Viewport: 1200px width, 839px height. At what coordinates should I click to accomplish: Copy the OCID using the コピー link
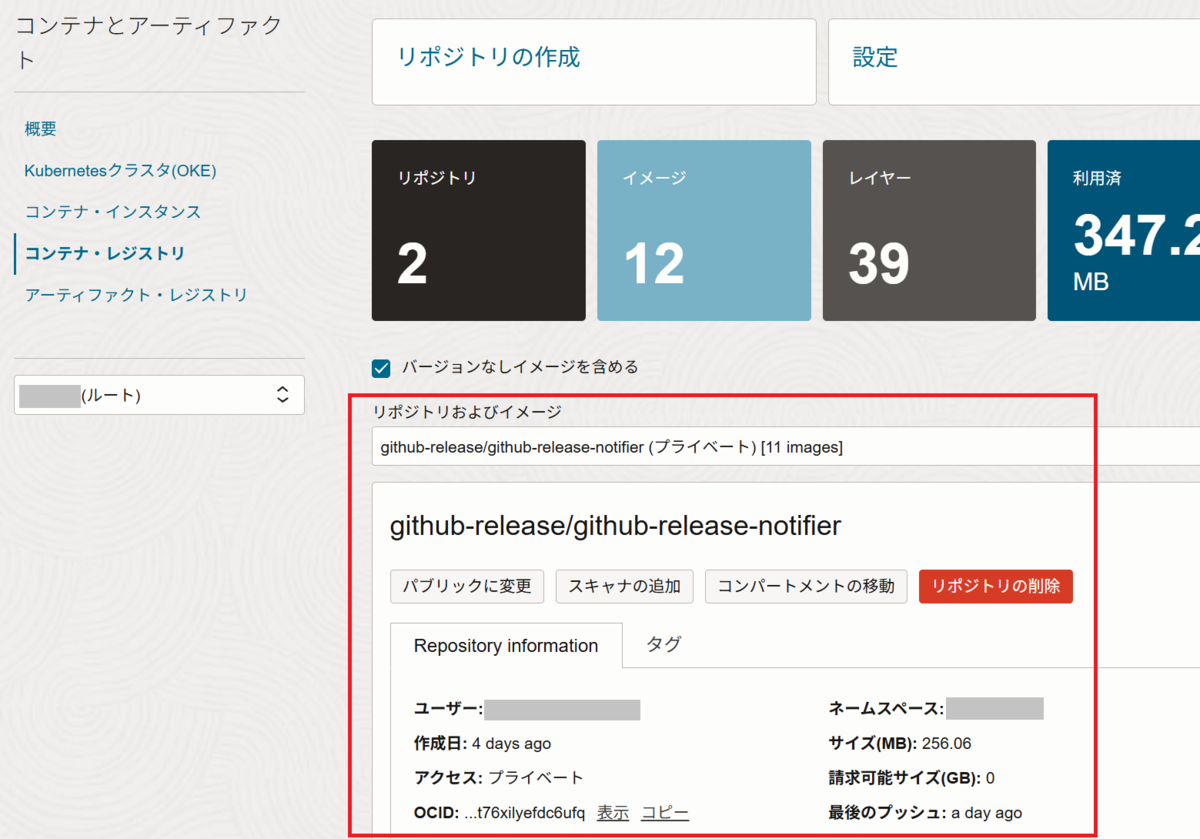pos(664,812)
